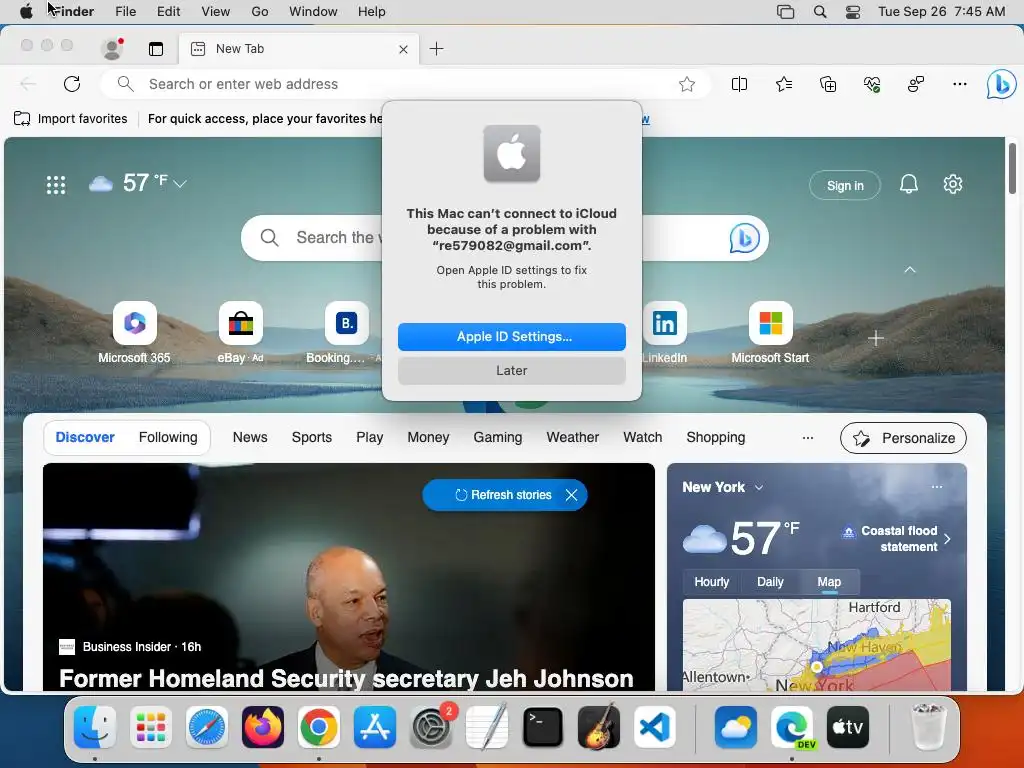Open the Window menu

tap(313, 12)
